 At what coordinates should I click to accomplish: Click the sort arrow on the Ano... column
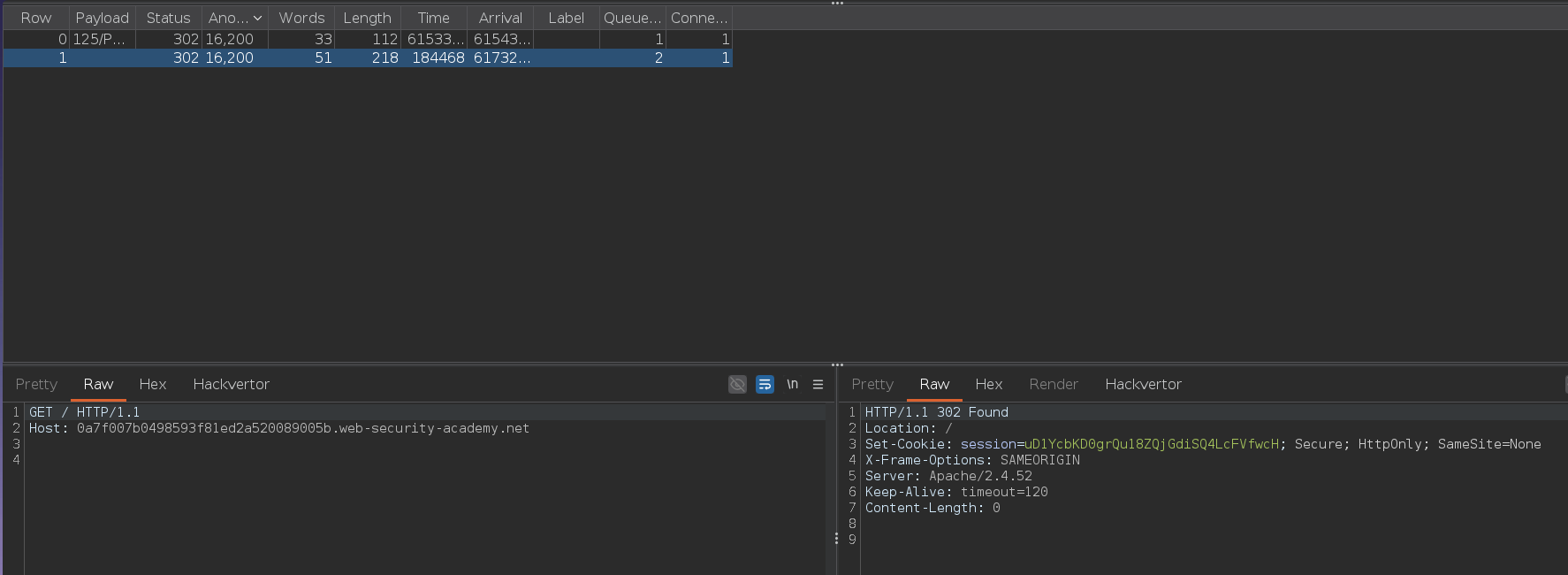point(257,18)
